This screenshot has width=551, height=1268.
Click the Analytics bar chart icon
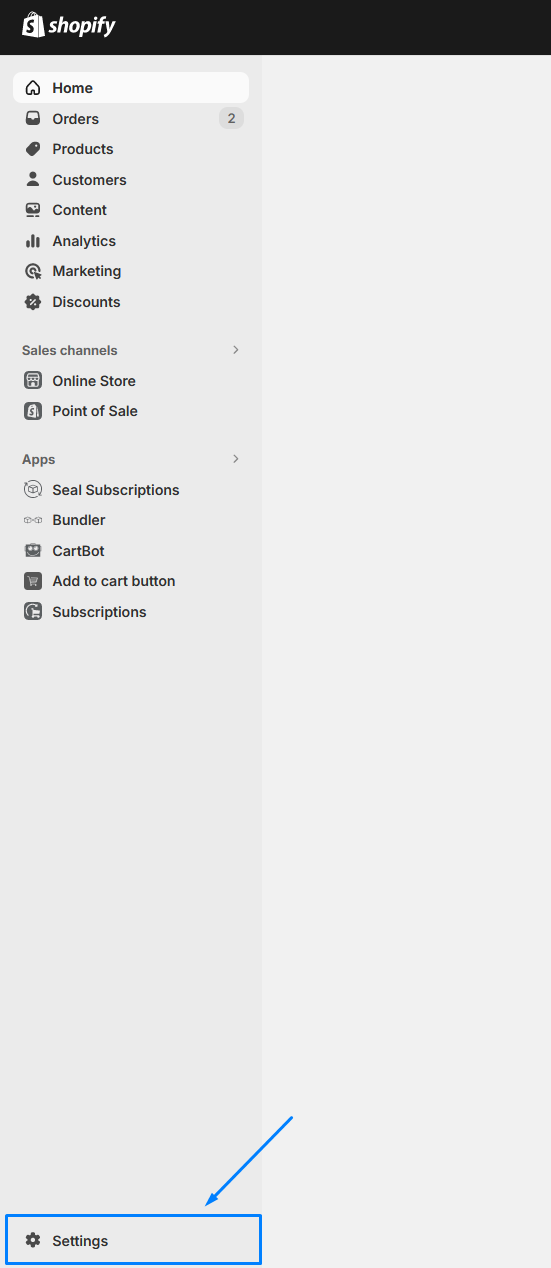pos(33,241)
